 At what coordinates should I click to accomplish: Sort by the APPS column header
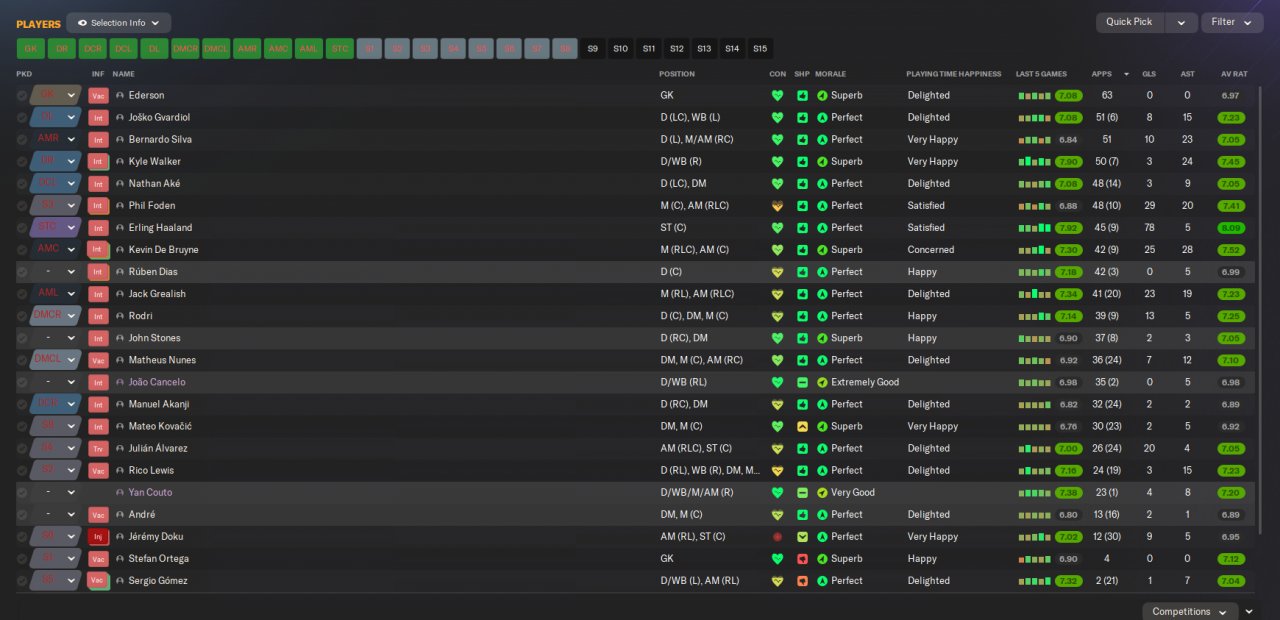(x=1102, y=74)
